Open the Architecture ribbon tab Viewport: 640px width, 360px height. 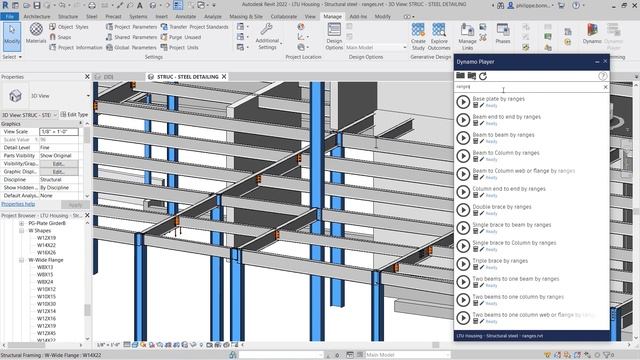pos(37,17)
